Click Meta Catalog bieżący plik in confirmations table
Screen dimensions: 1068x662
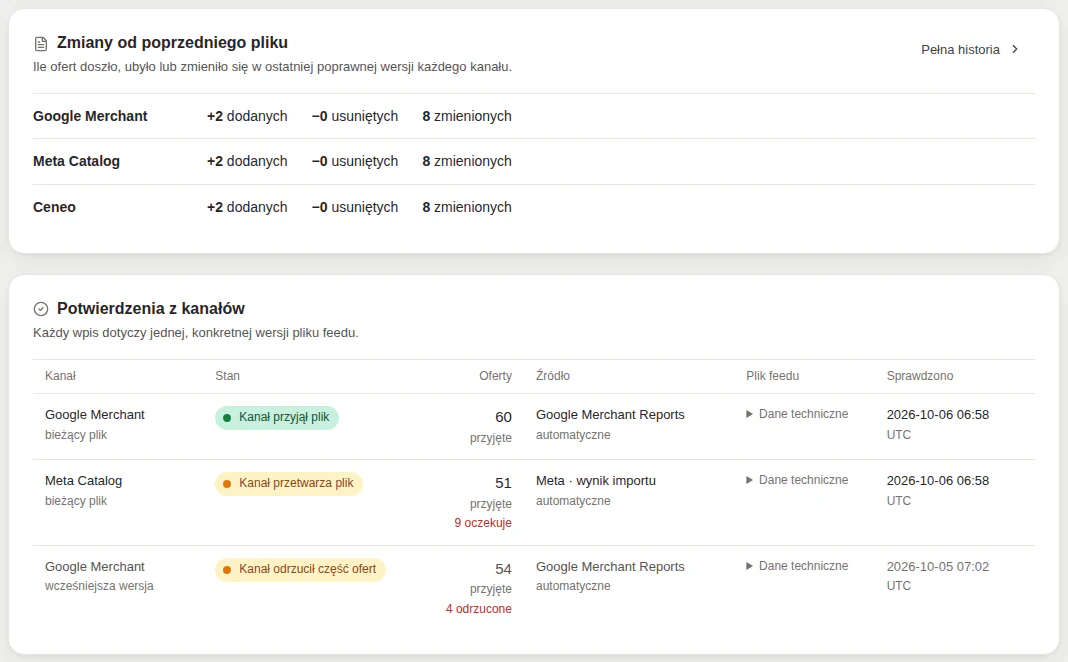coord(84,490)
